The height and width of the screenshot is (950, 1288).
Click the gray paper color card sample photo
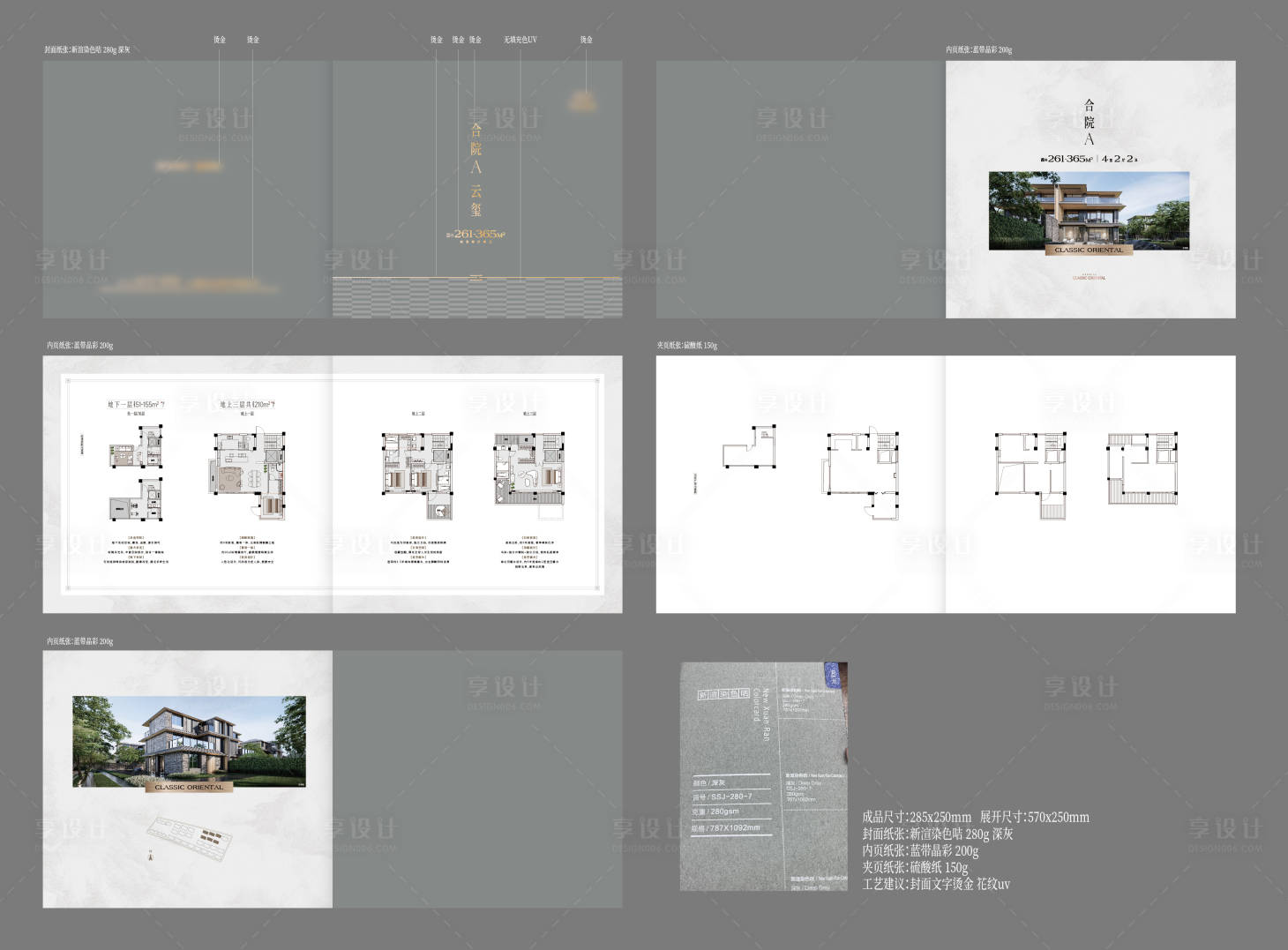coord(763,776)
